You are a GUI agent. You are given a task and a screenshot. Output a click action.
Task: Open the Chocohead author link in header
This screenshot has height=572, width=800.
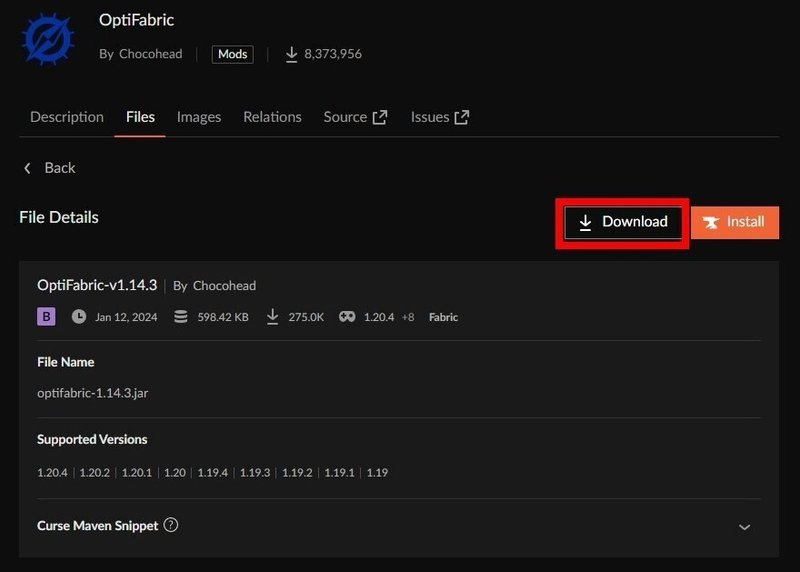pos(151,54)
